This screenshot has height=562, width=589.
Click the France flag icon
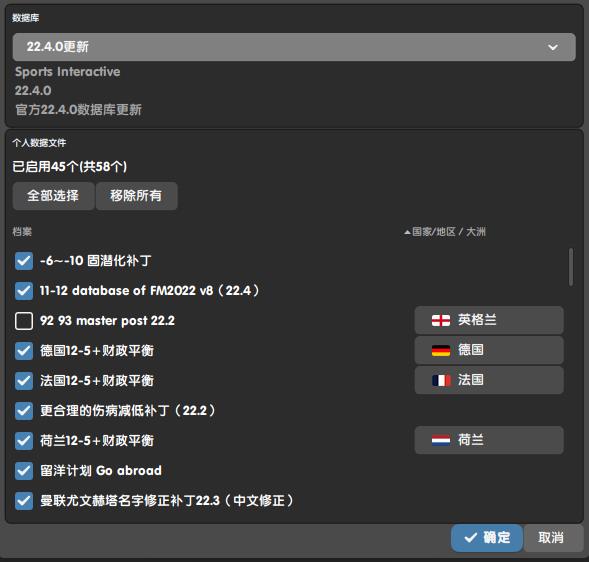pyautogui.click(x=441, y=381)
